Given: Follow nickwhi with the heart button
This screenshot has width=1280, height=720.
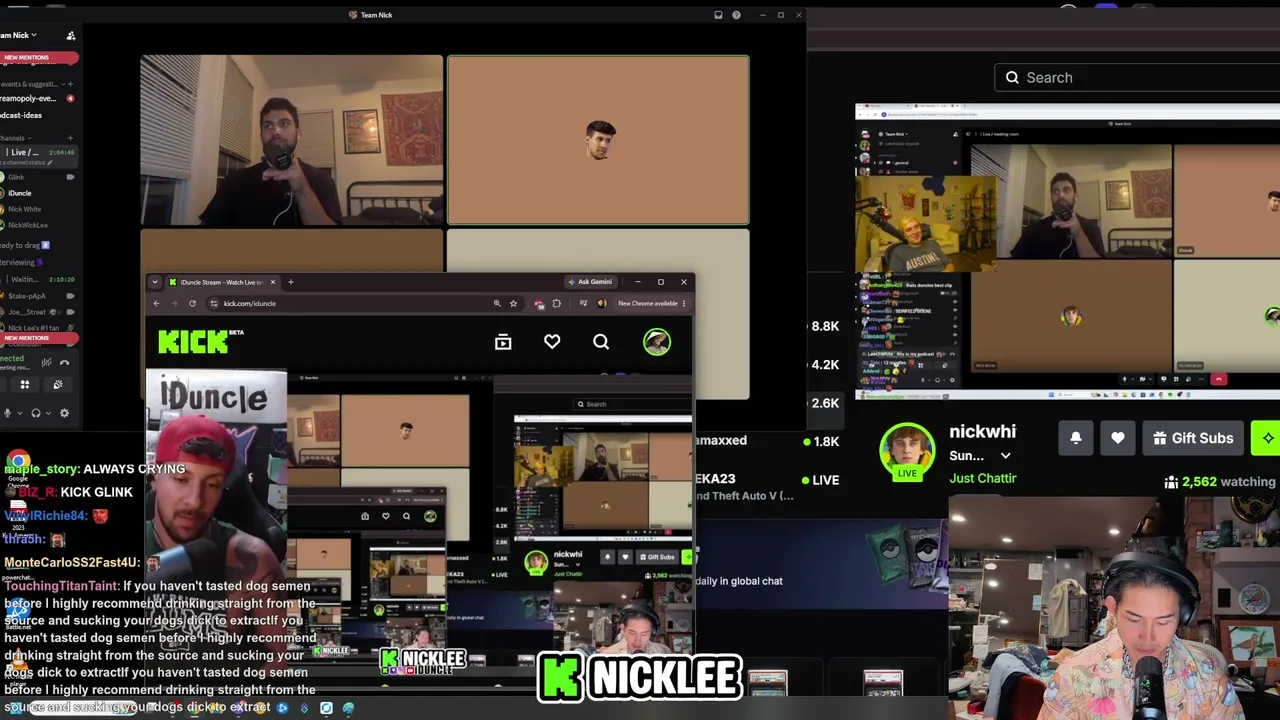Looking at the screenshot, I should [x=1118, y=438].
